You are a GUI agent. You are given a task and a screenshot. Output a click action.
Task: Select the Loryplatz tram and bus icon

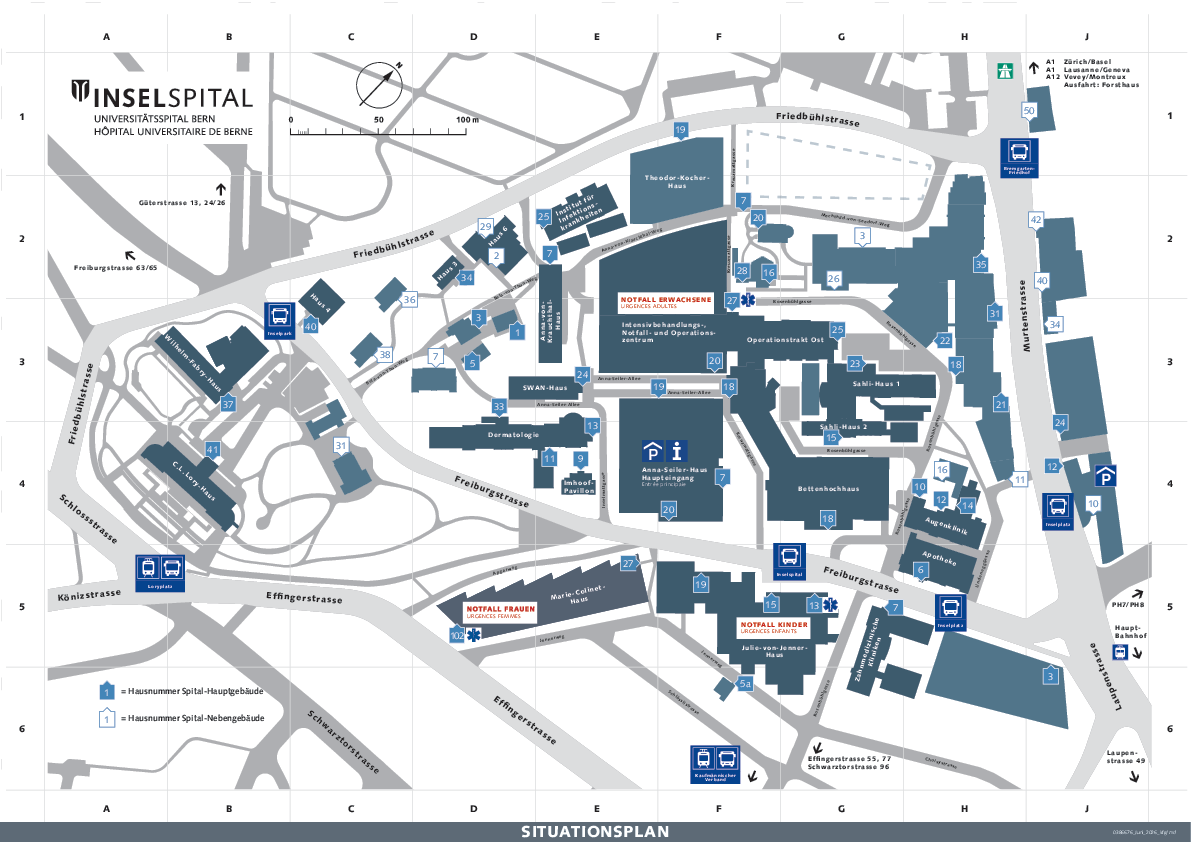coord(160,573)
